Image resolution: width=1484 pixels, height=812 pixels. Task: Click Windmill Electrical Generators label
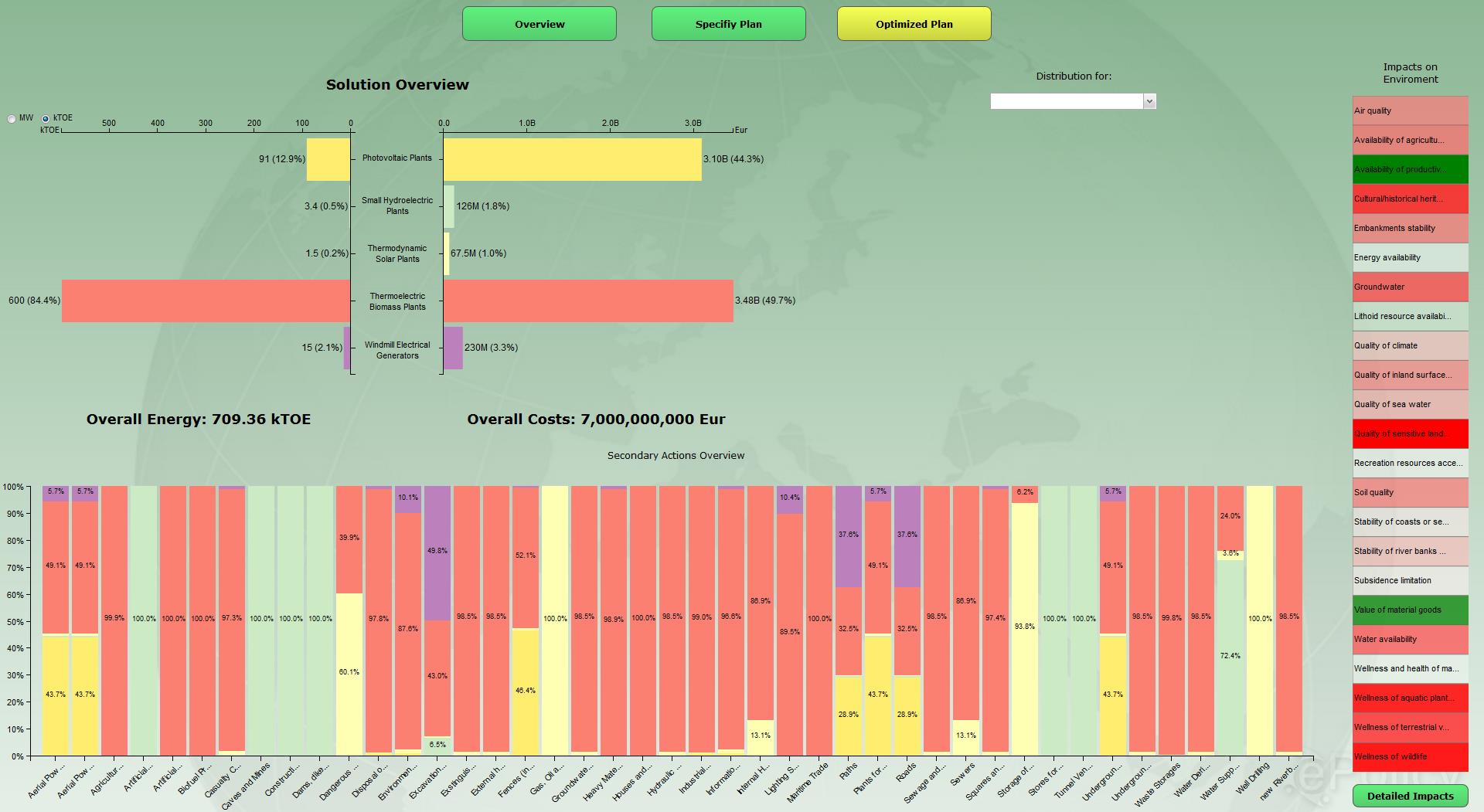tap(397, 350)
